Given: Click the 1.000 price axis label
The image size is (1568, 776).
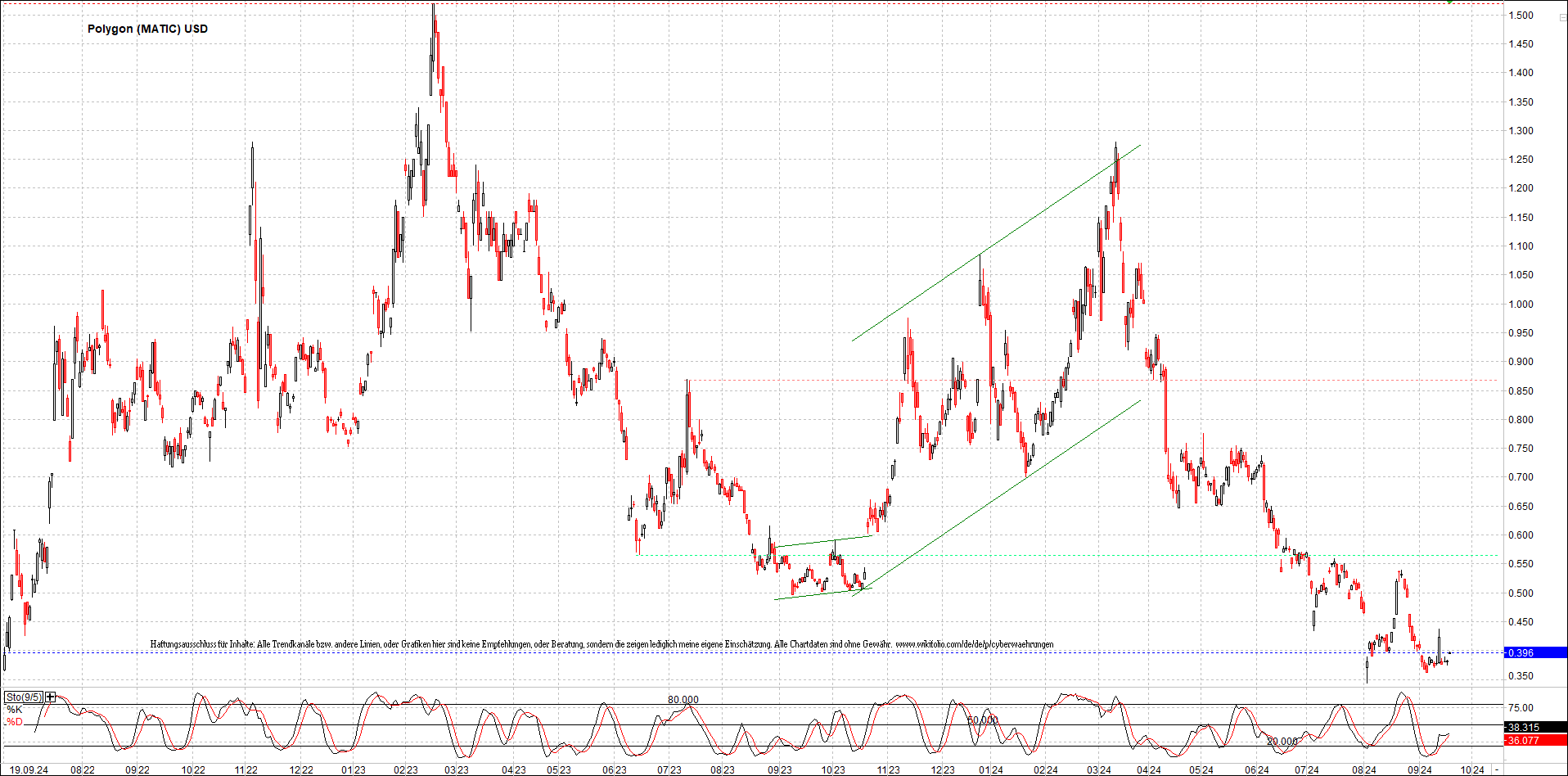Looking at the screenshot, I should [1521, 305].
